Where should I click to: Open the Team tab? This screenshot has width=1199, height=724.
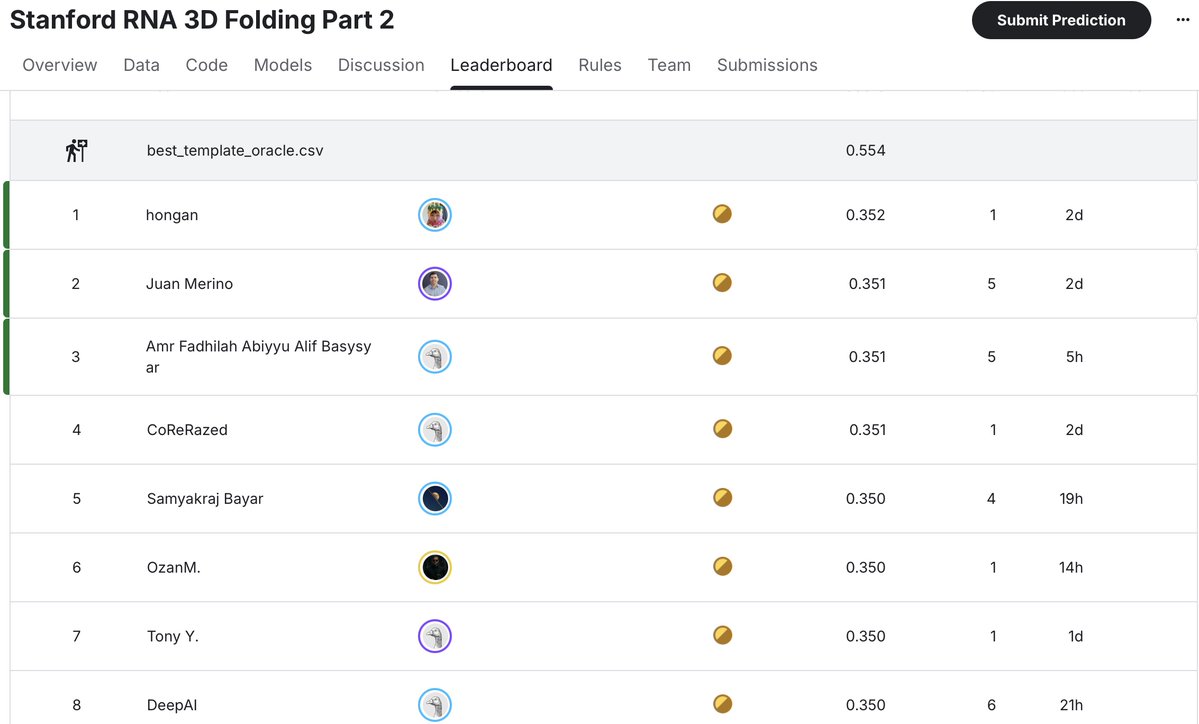[x=669, y=65]
